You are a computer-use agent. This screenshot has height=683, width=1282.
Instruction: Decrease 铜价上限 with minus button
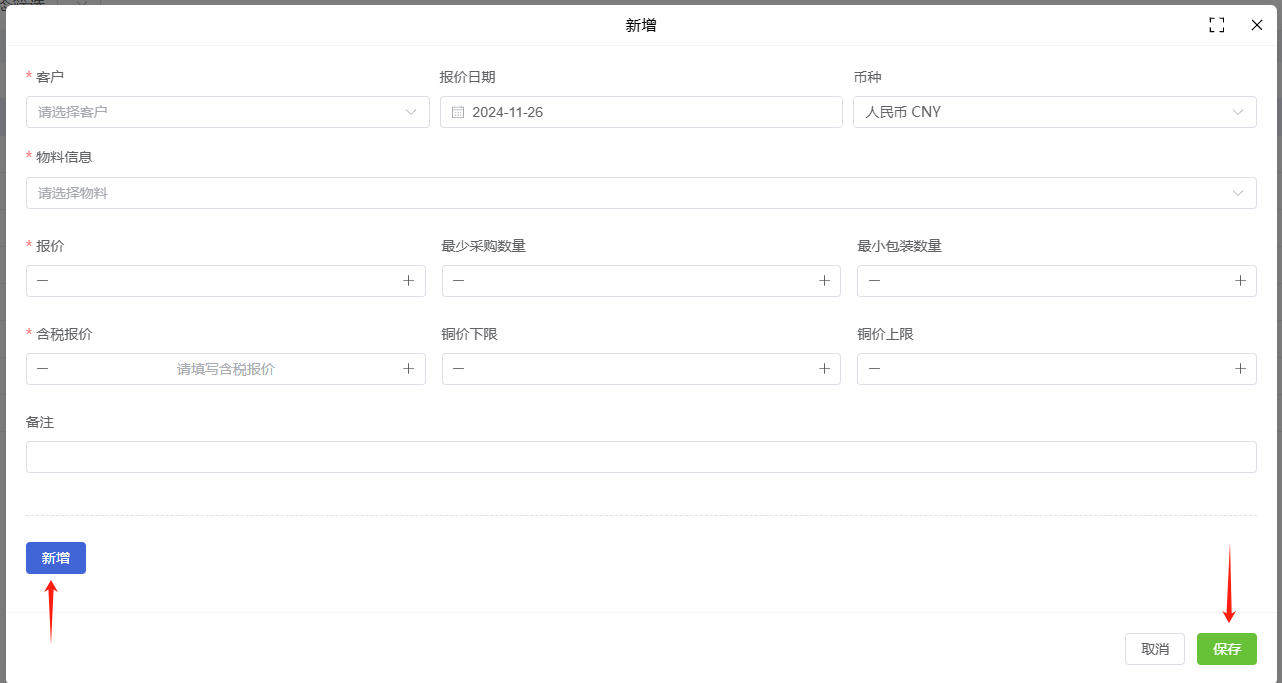[x=874, y=369]
